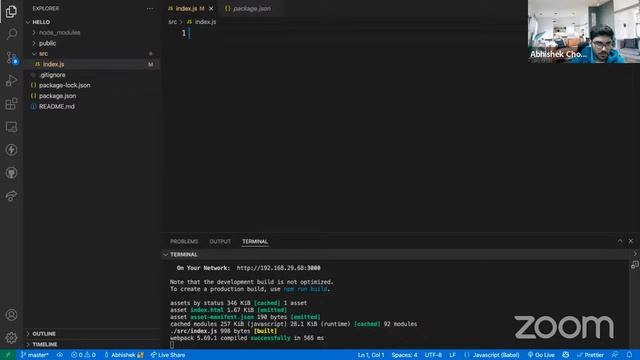
Task: Switch to the package.json editor tab
Action: [250, 9]
